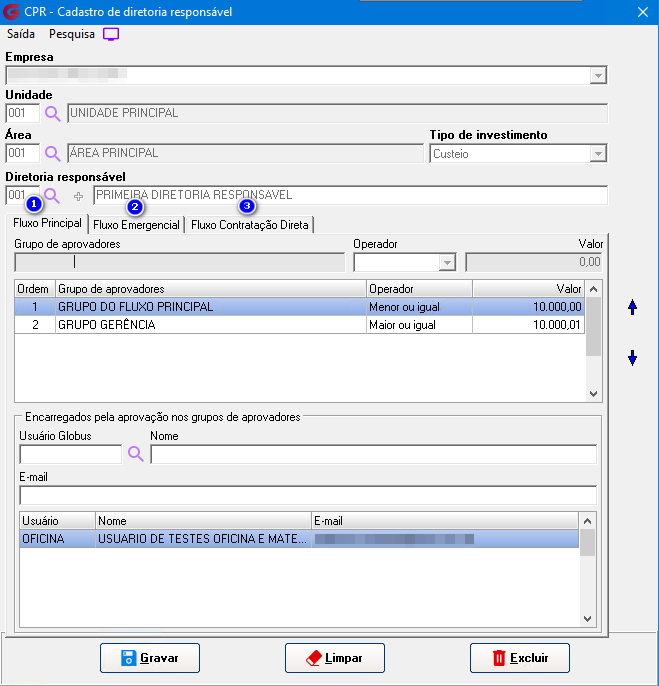Switch to Fluxo Emergencial tab

137,225
